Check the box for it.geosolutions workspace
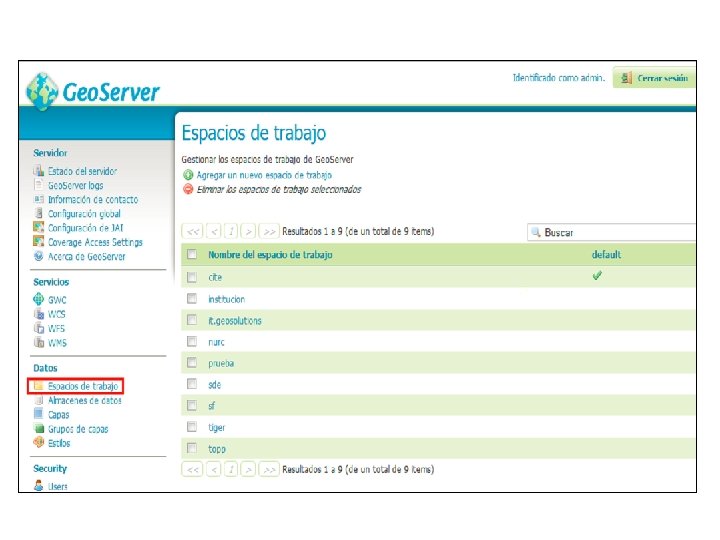 click(x=192, y=320)
